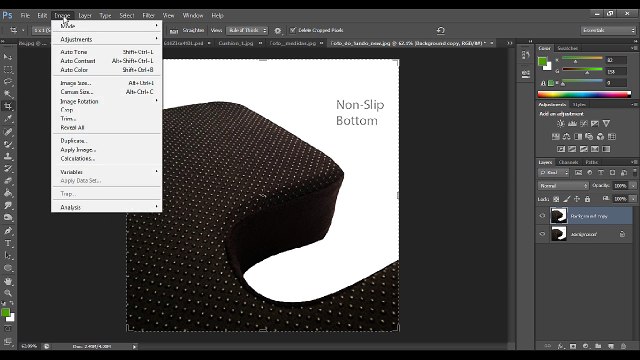640x360 pixels.
Task: Select the Move tool
Action: click(8, 57)
